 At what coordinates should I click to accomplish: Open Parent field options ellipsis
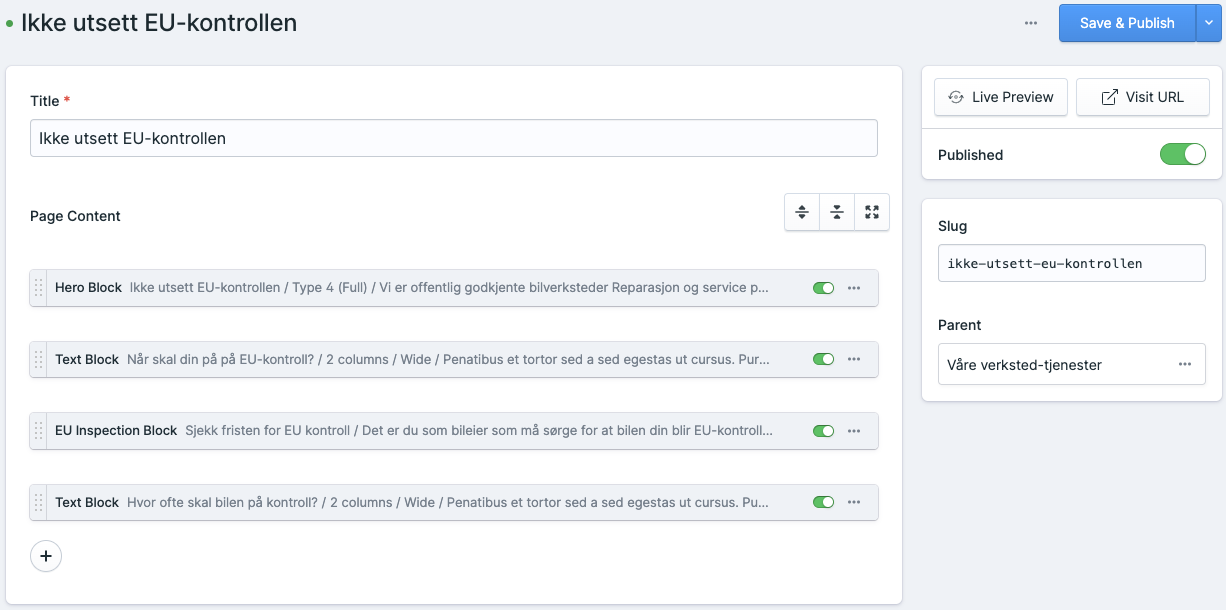pyautogui.click(x=1185, y=365)
